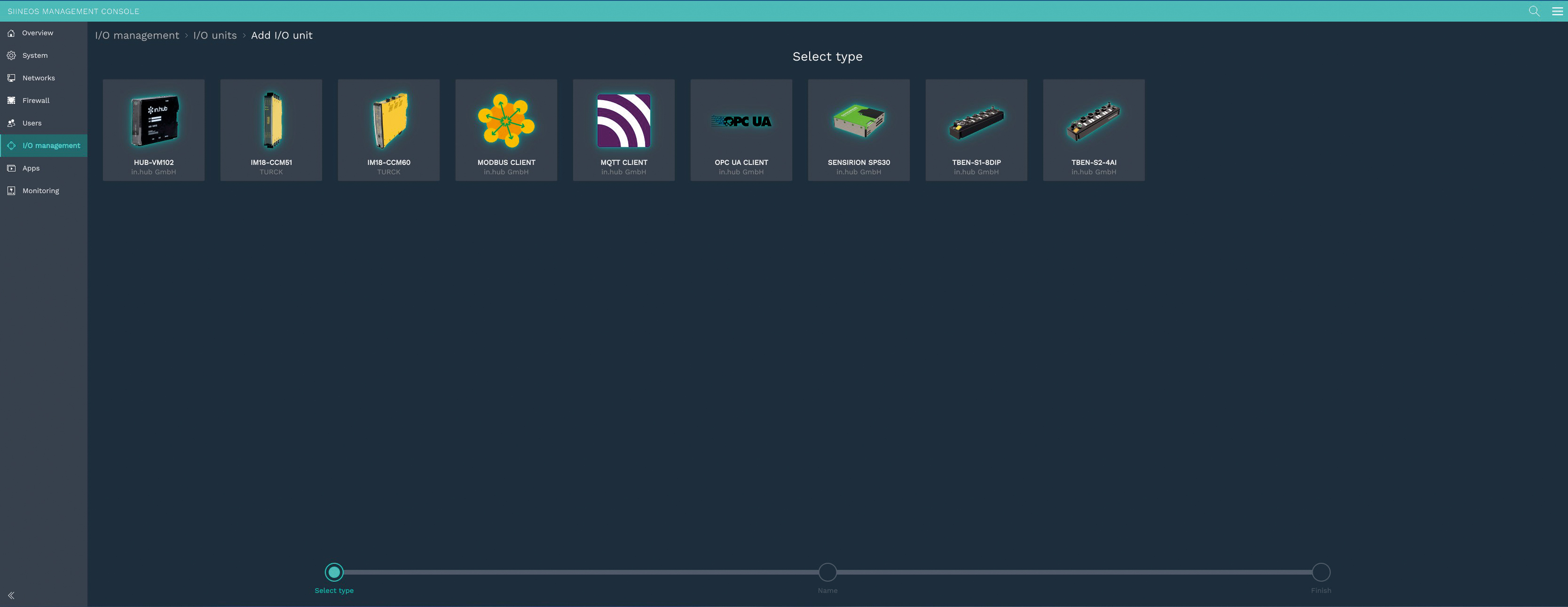Choose the IM18-CCM51 TURCK unit

pos(271,130)
